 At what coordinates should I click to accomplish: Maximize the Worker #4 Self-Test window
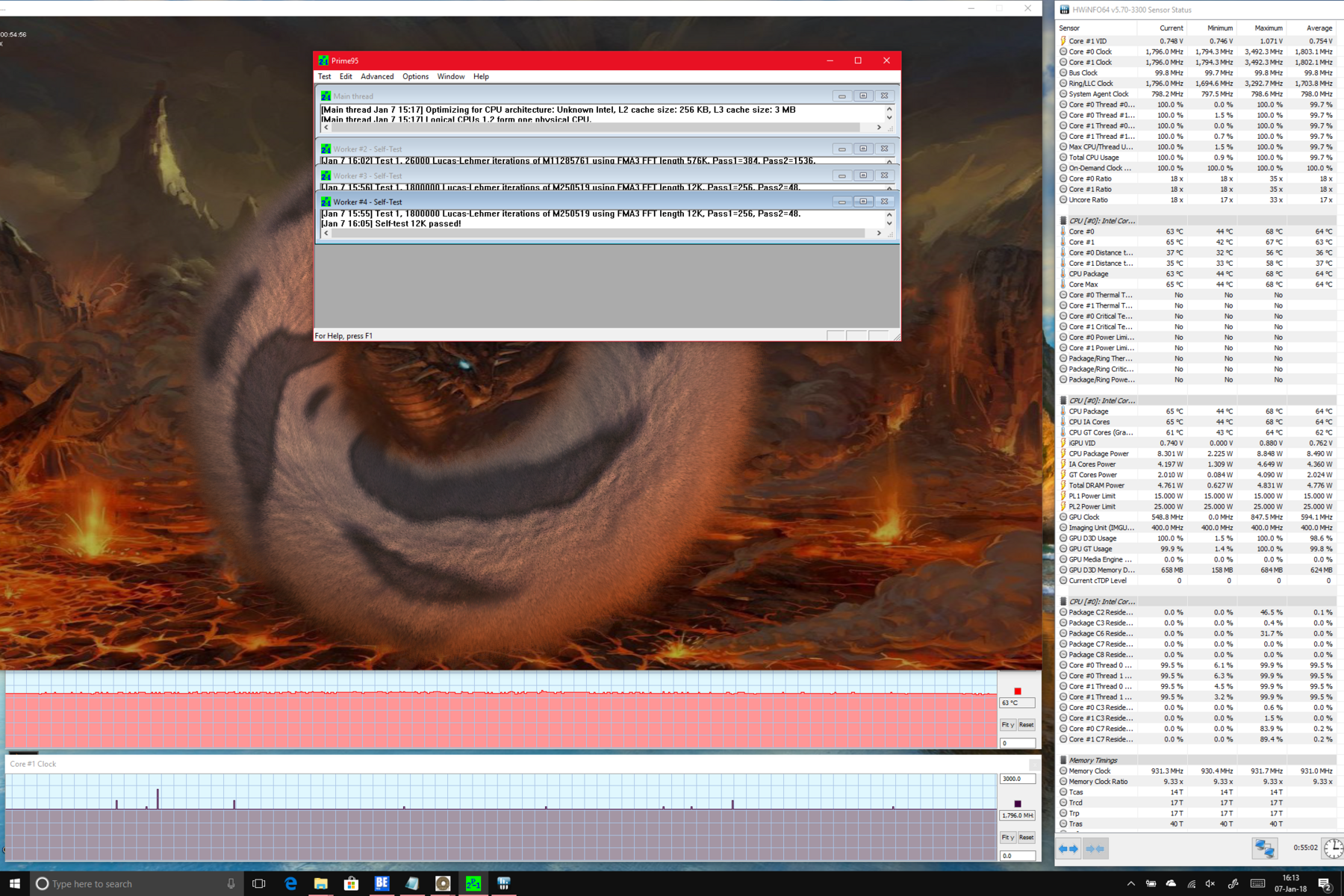tap(863, 202)
